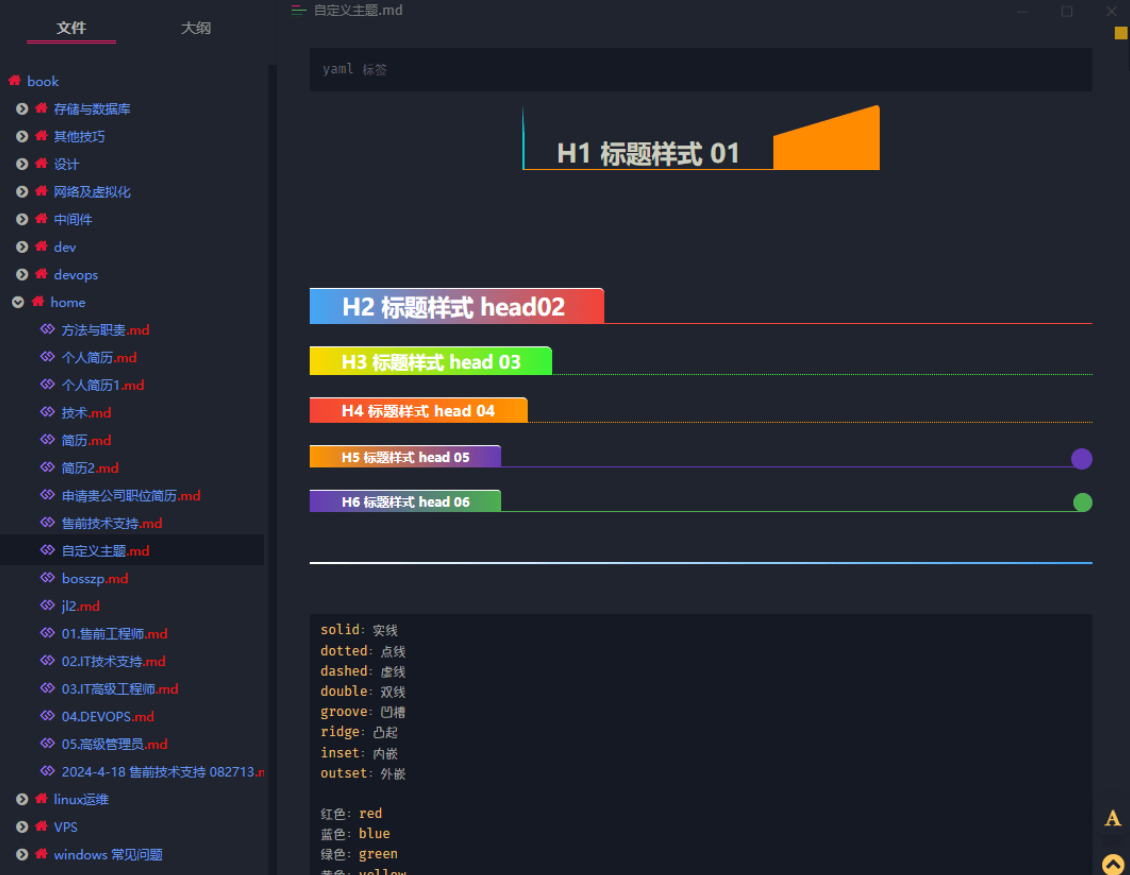The height and width of the screenshot is (875, 1130).
Task: Click the 中间件 folder icon
Action: pos(41,218)
